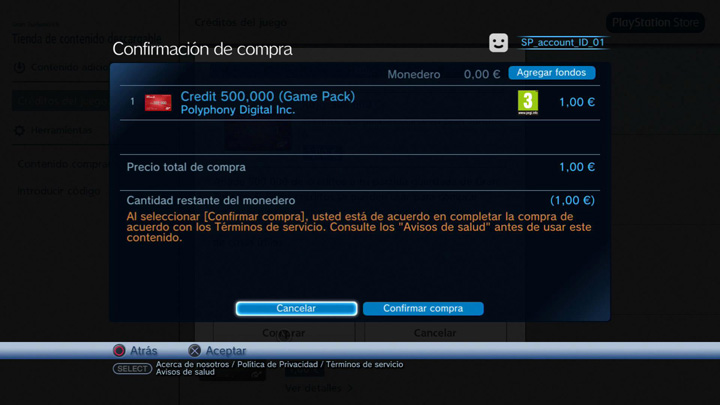Select the Polyphony Digital Inc. publisher name
Screen dimensions: 720x405
click(238, 110)
